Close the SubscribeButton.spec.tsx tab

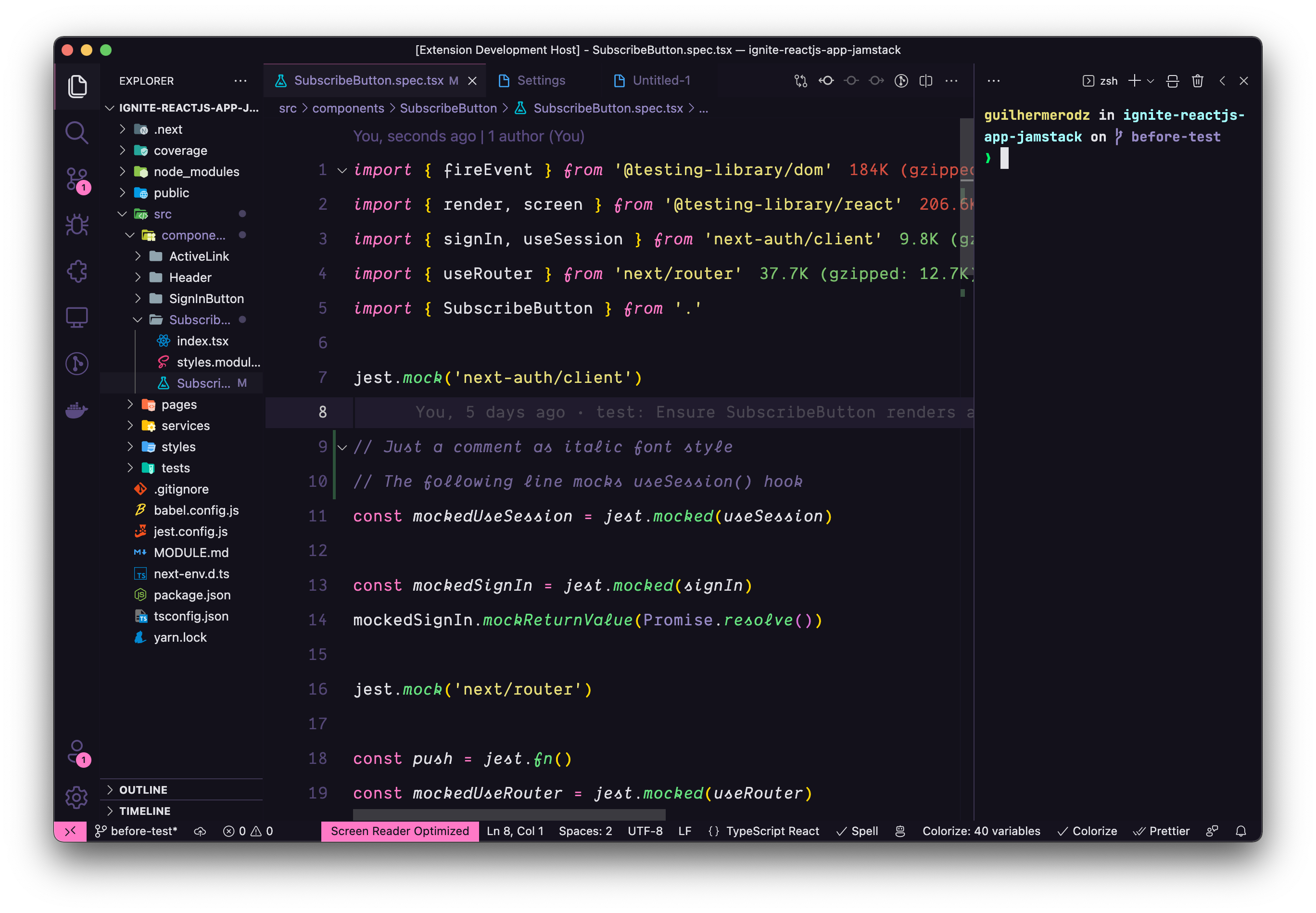point(472,81)
